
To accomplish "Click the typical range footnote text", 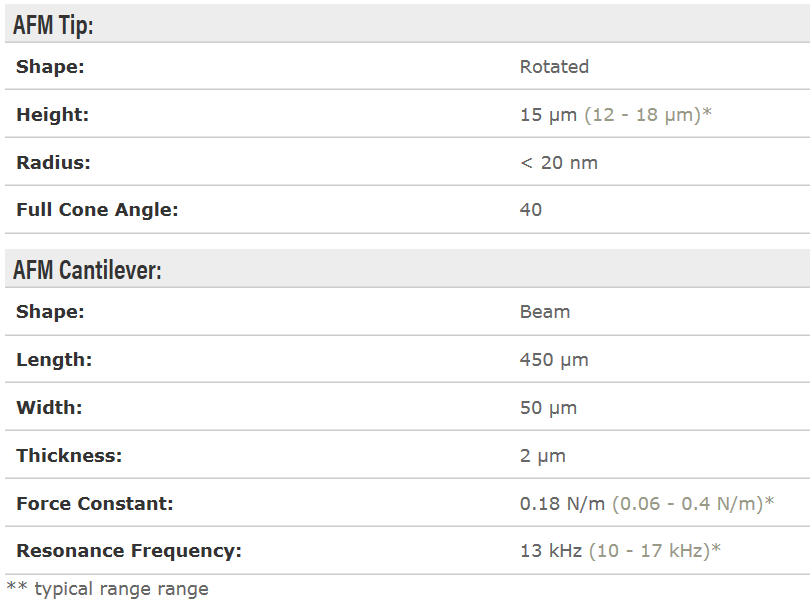I will pos(108,589).
